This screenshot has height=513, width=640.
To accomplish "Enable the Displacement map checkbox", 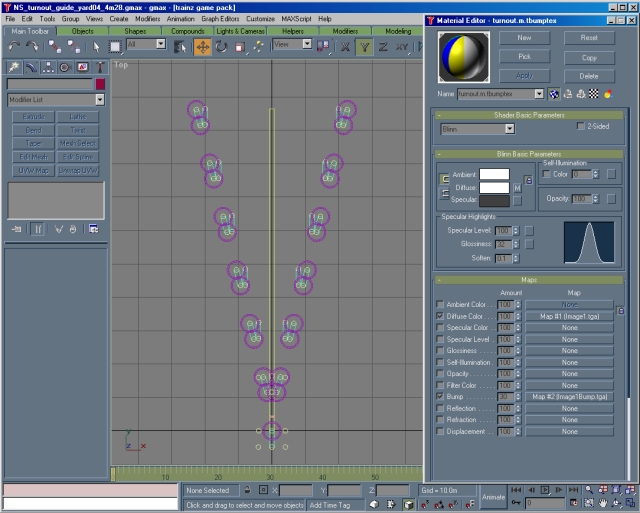I will click(x=440, y=431).
